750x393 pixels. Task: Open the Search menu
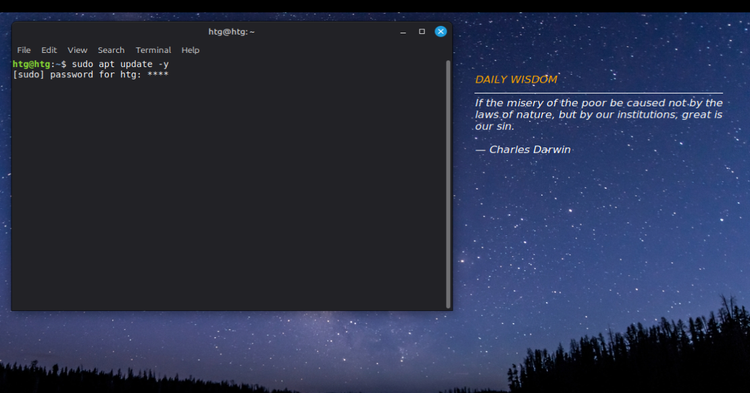click(x=111, y=50)
